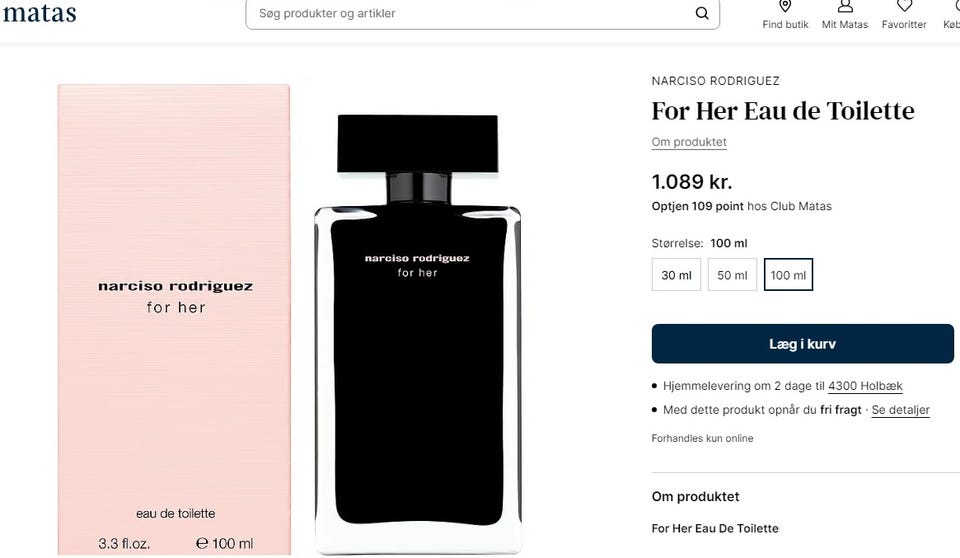Select the 100 ml size option
Image resolution: width=960 pixels, height=558 pixels.
click(788, 275)
